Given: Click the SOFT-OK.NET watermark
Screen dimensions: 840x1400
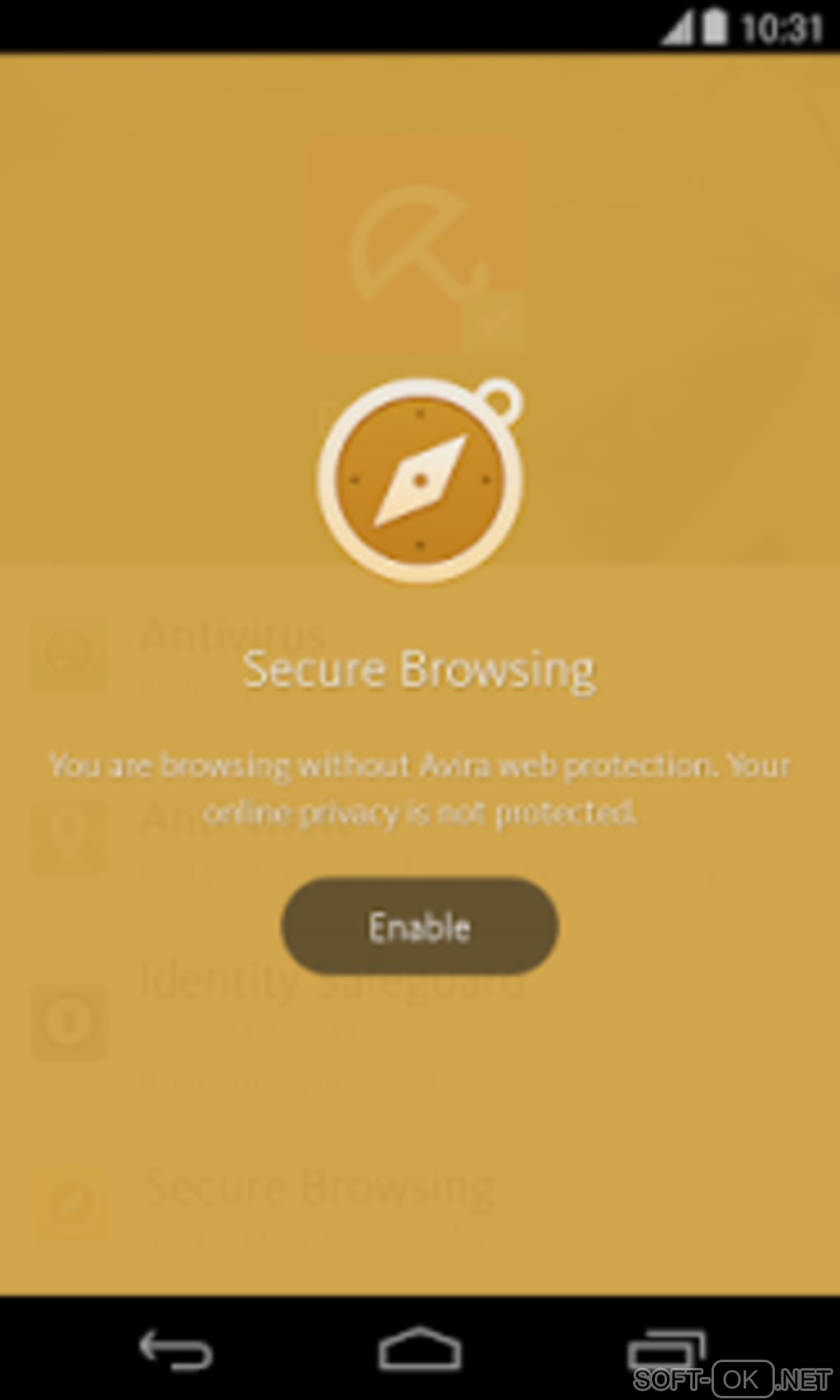Looking at the screenshot, I should pos(733,1379).
